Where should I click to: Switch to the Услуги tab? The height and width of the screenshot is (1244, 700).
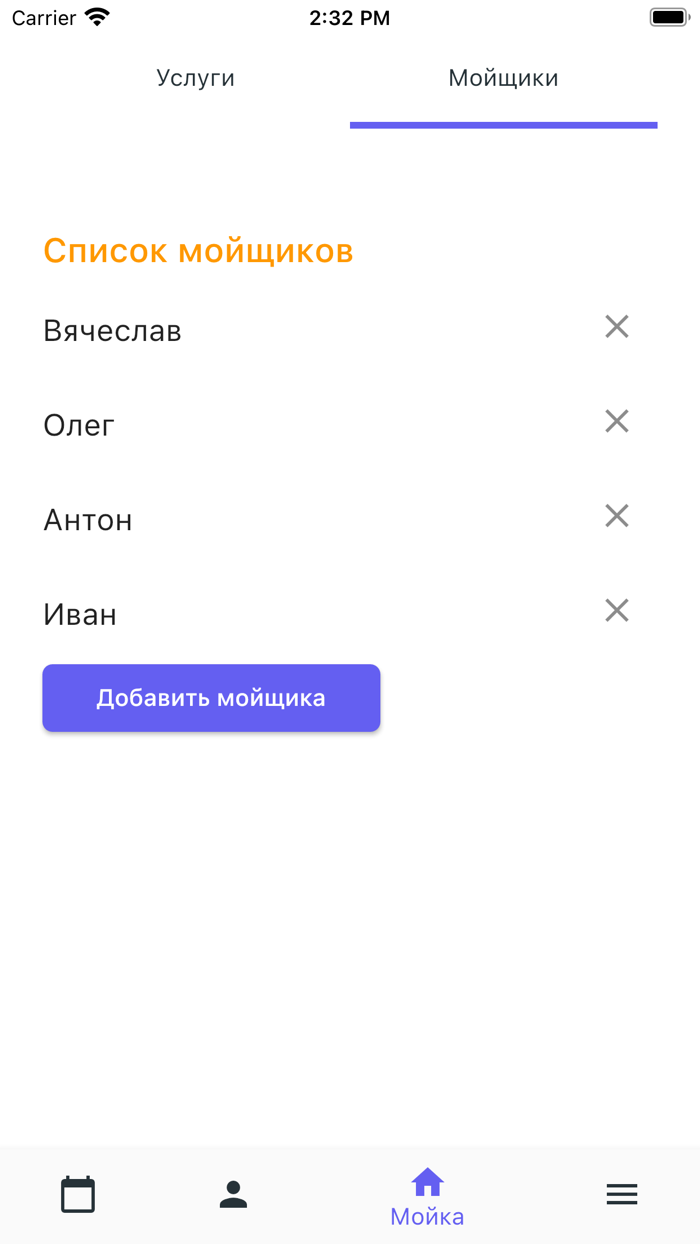coord(196,78)
